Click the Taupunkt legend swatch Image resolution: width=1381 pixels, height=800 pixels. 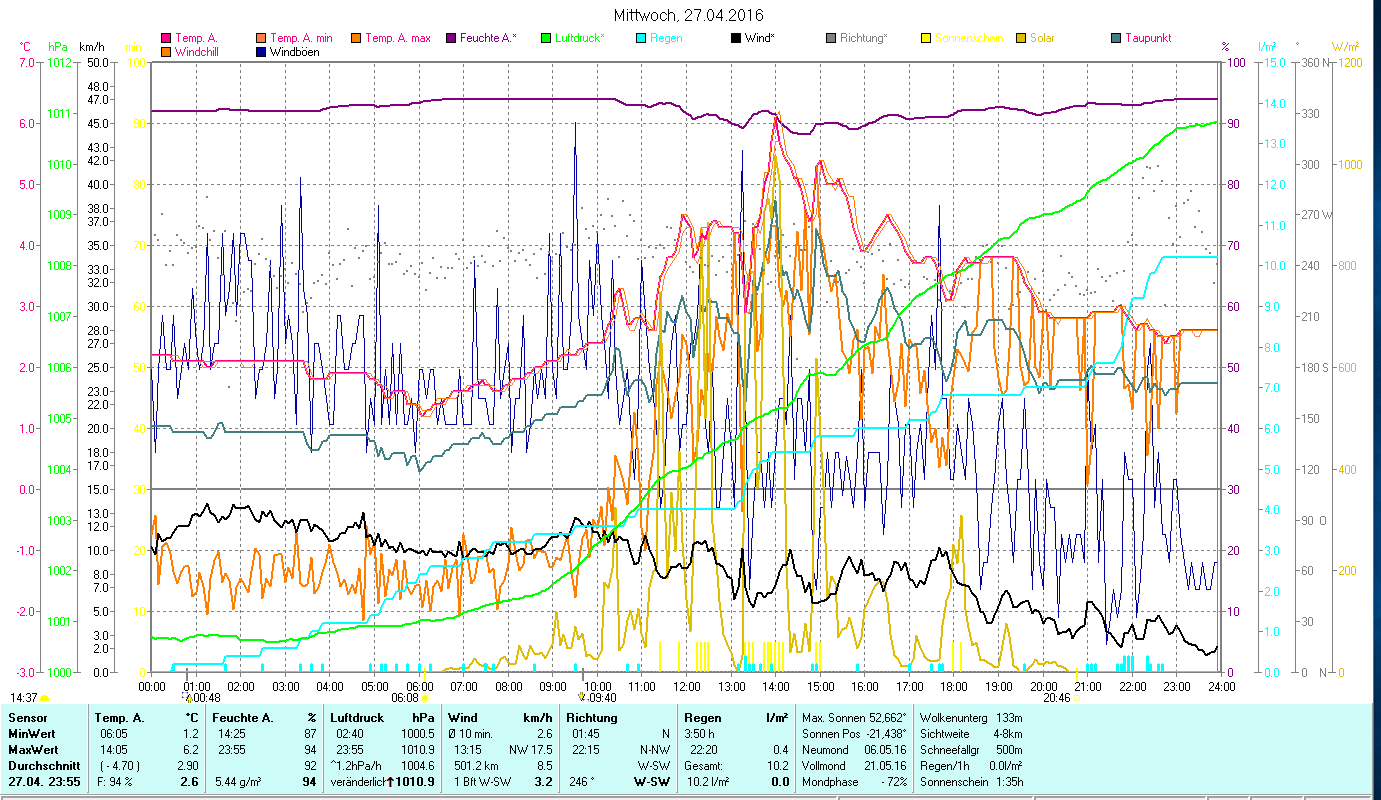(1116, 38)
